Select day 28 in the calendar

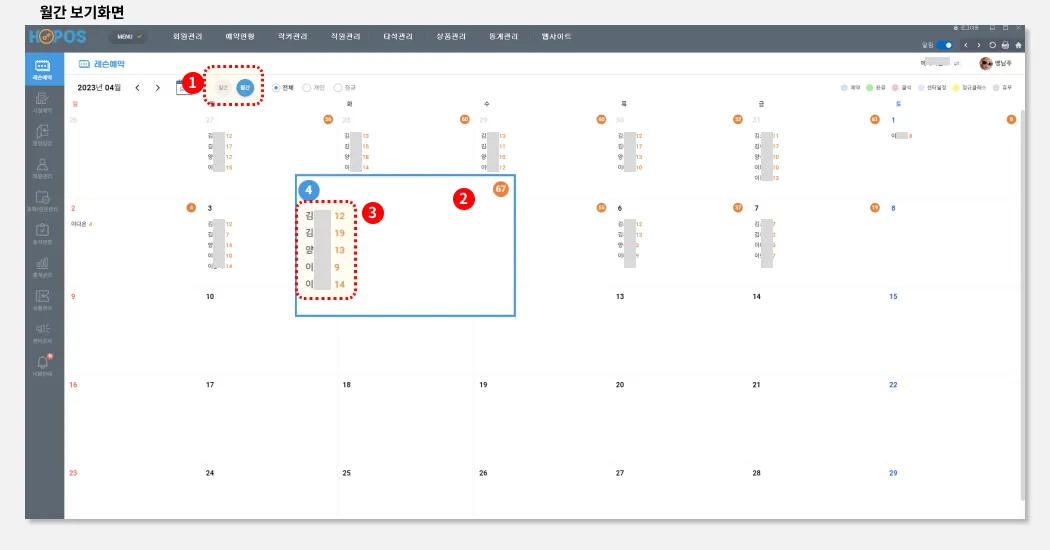pos(756,473)
